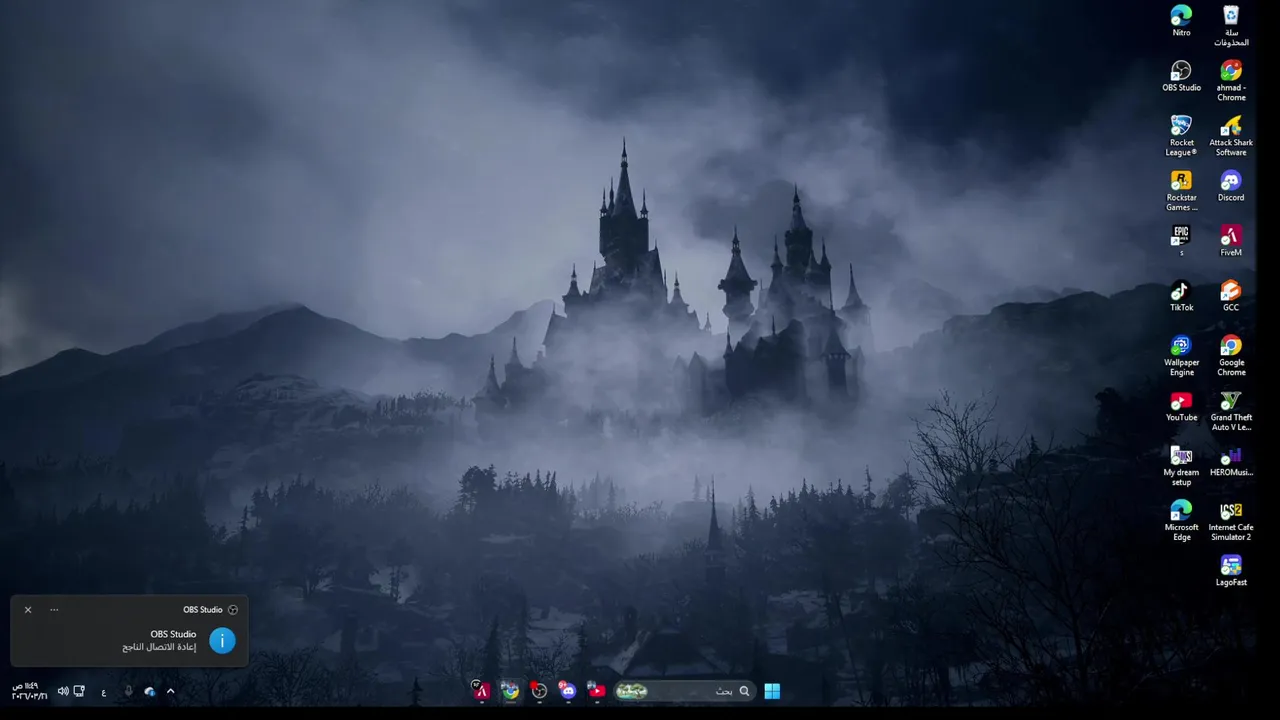
Task: Select the My dream setup desktop file
Action: pos(1181,466)
